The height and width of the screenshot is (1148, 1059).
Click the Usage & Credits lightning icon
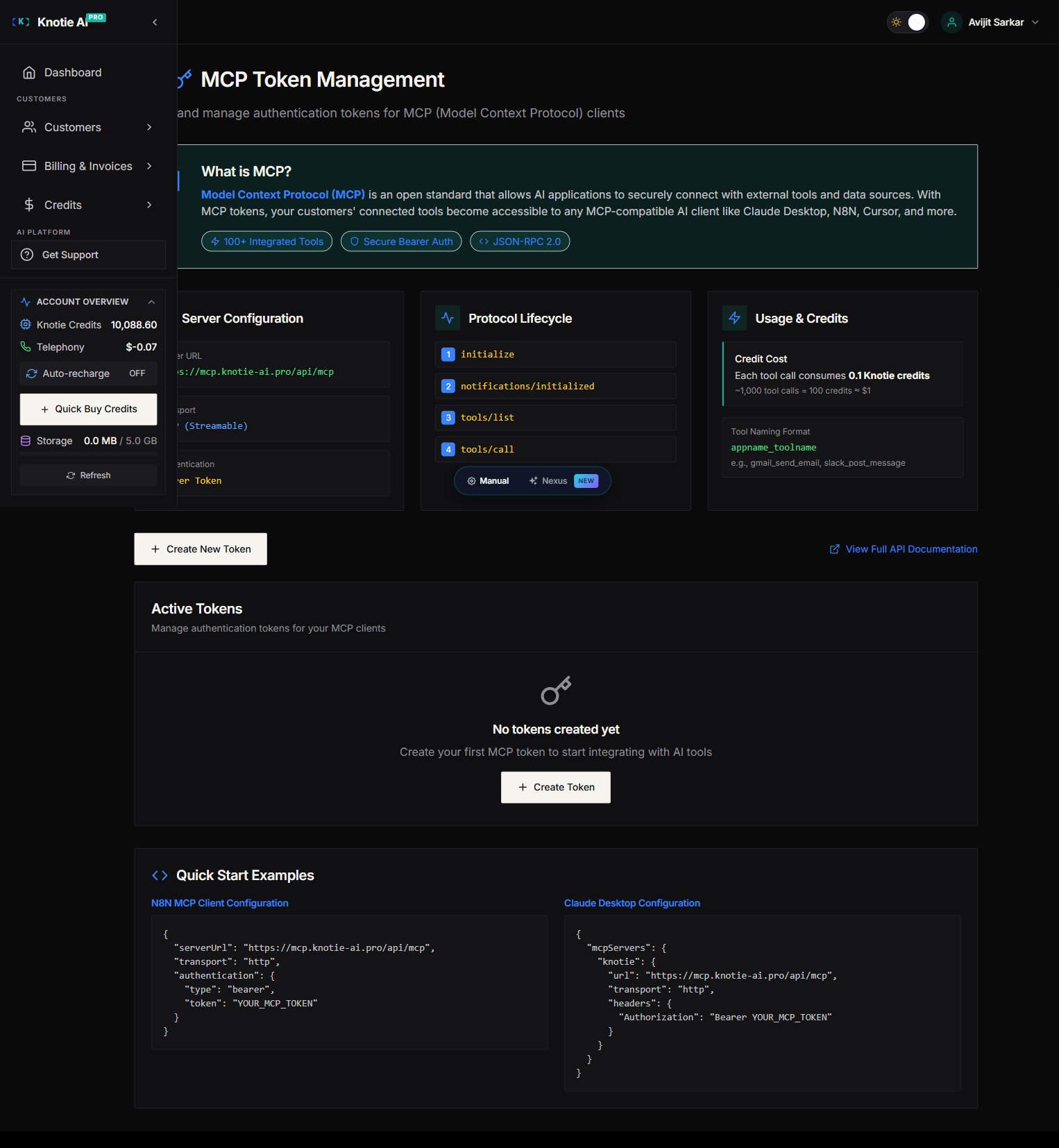click(734, 318)
